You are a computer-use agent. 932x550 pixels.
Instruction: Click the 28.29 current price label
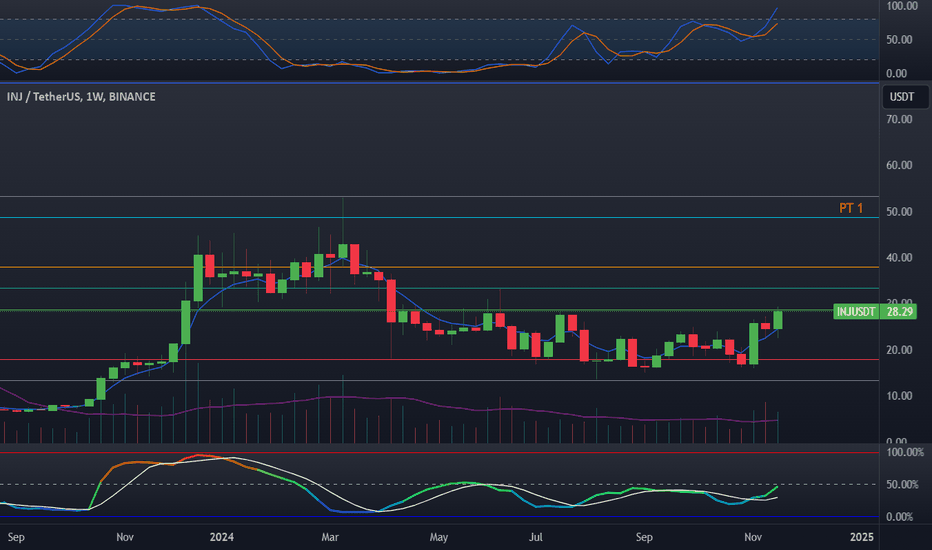899,312
